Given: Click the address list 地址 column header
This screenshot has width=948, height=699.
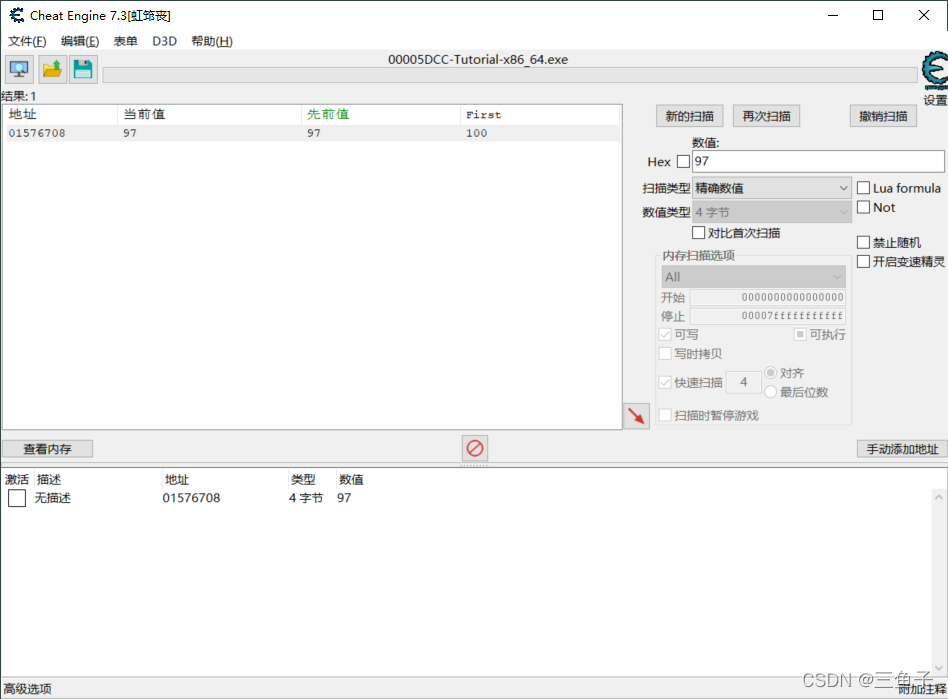Looking at the screenshot, I should 177,480.
